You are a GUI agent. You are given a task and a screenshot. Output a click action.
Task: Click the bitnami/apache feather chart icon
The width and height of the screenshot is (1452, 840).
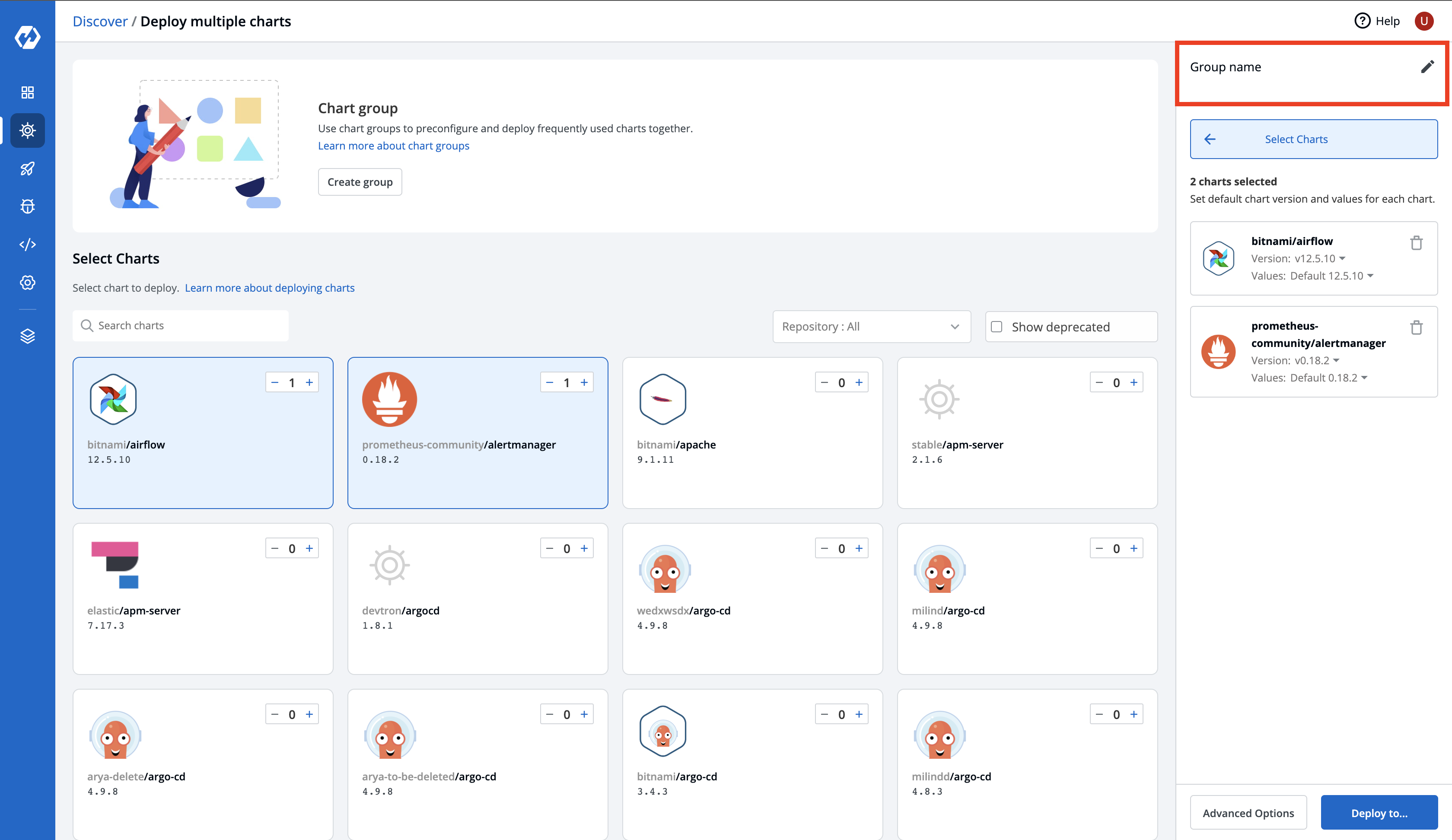[662, 399]
